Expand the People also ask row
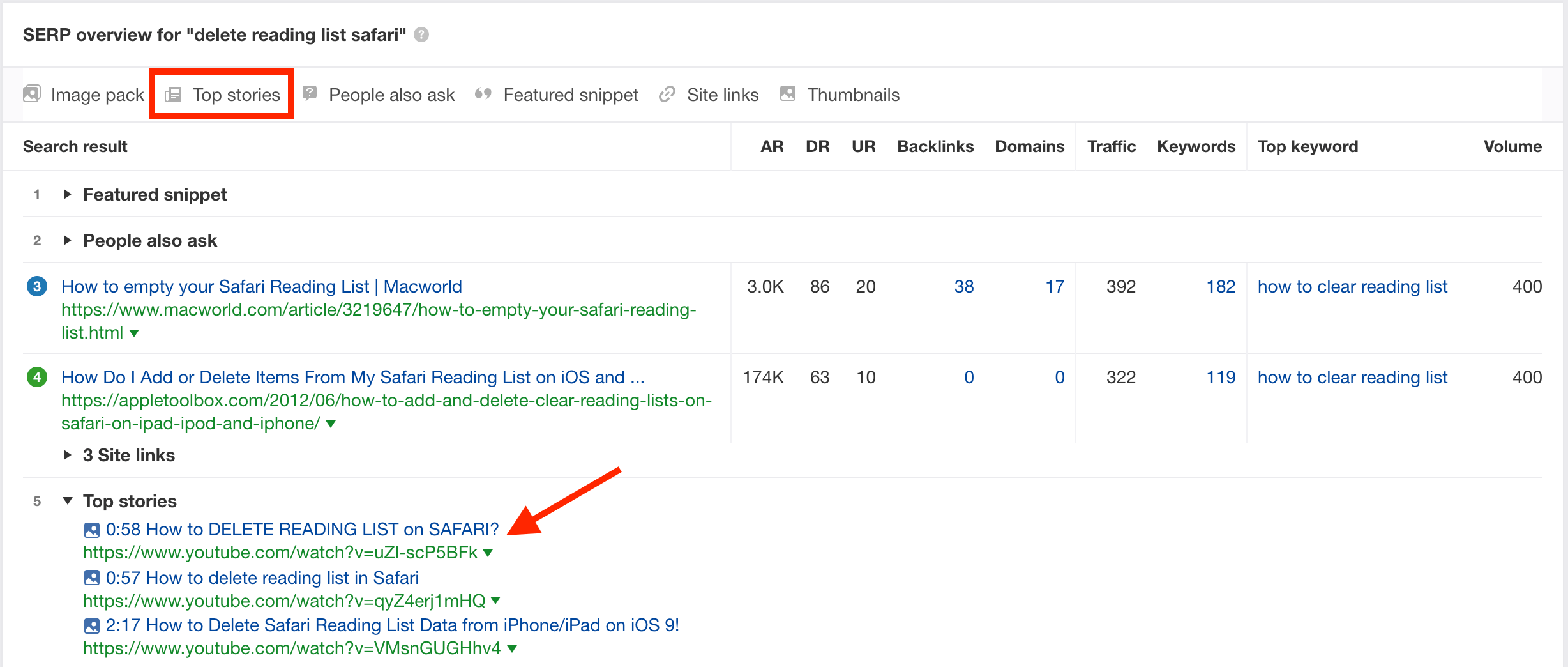The width and height of the screenshot is (1568, 667). (x=67, y=240)
